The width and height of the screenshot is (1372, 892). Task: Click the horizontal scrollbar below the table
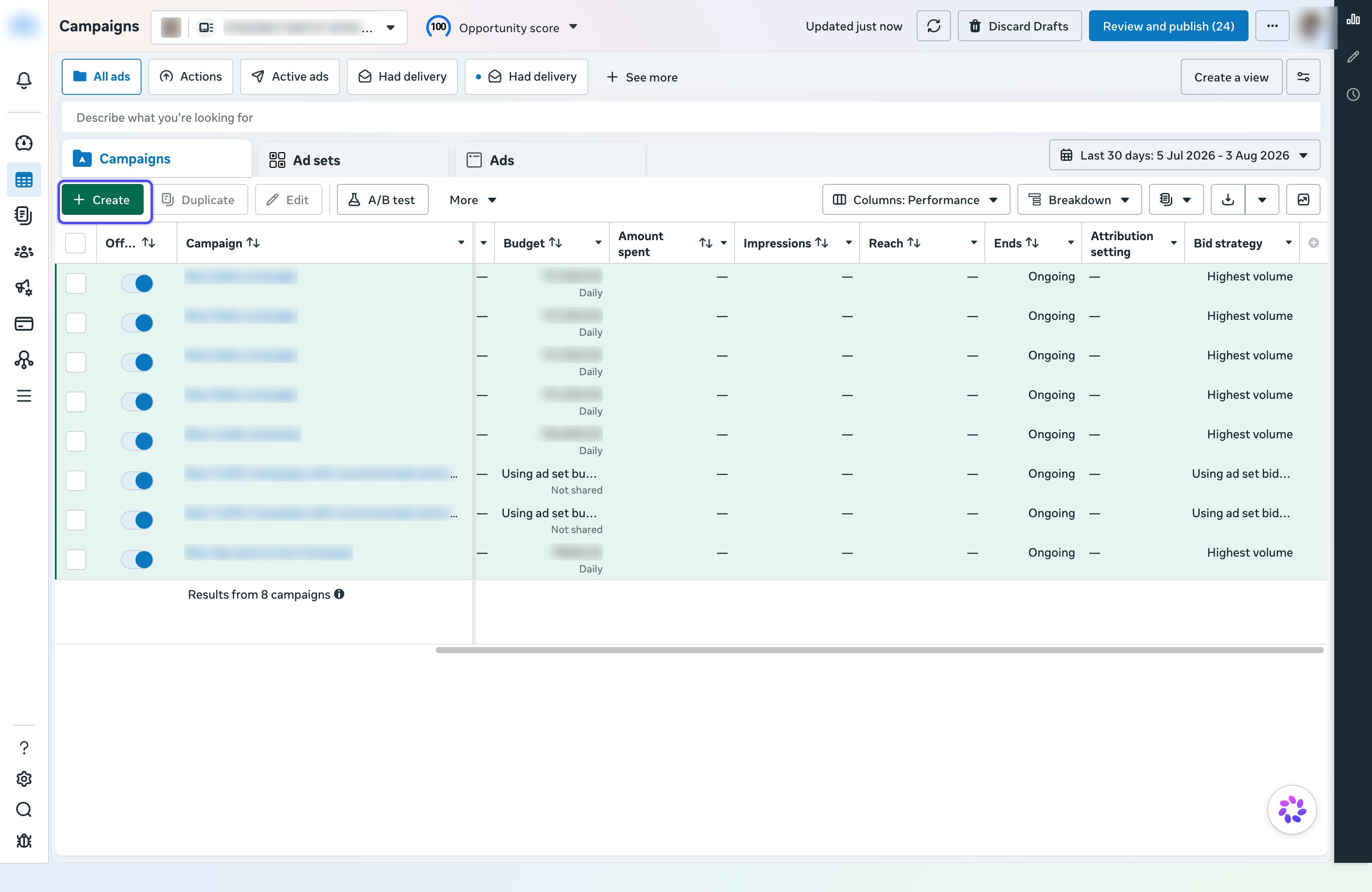coord(879,650)
